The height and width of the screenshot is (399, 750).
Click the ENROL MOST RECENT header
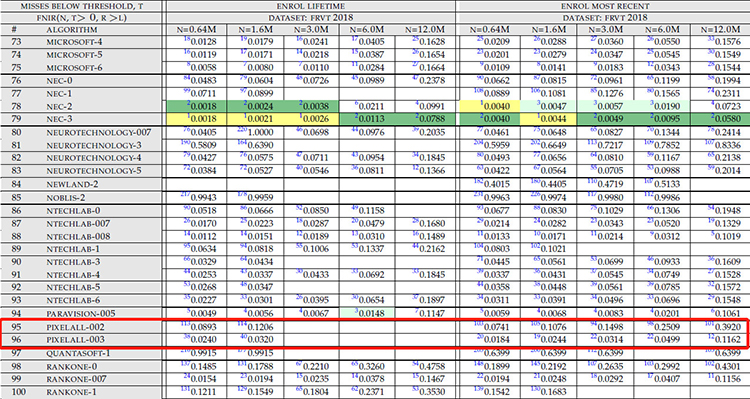[605, 6]
